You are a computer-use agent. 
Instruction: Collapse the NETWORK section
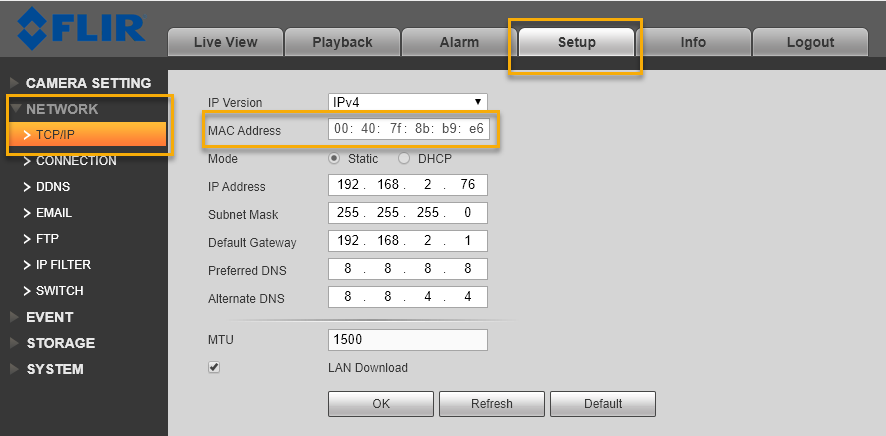point(62,109)
